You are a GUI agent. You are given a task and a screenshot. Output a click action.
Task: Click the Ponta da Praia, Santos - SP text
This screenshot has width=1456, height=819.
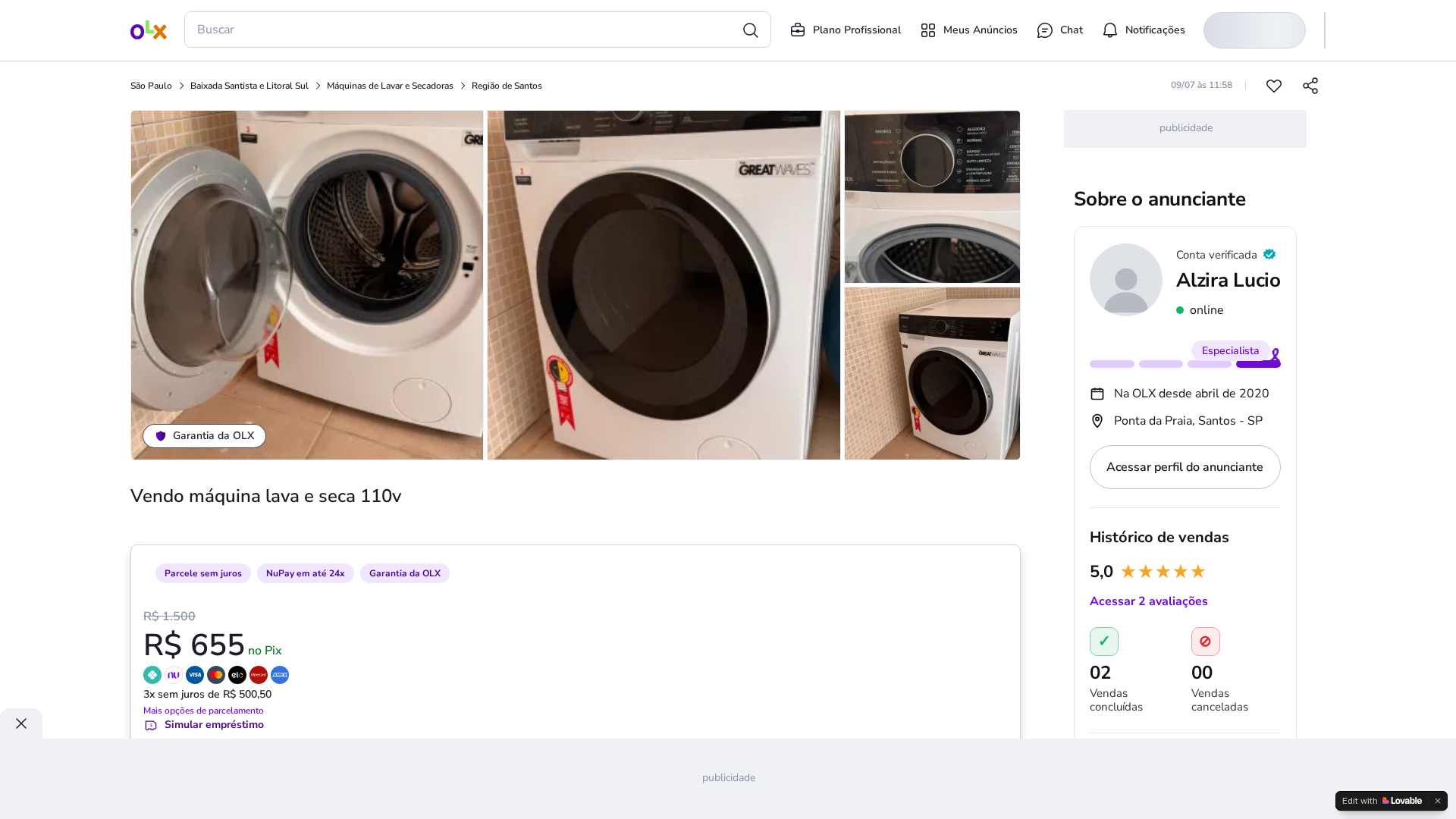tap(1188, 421)
